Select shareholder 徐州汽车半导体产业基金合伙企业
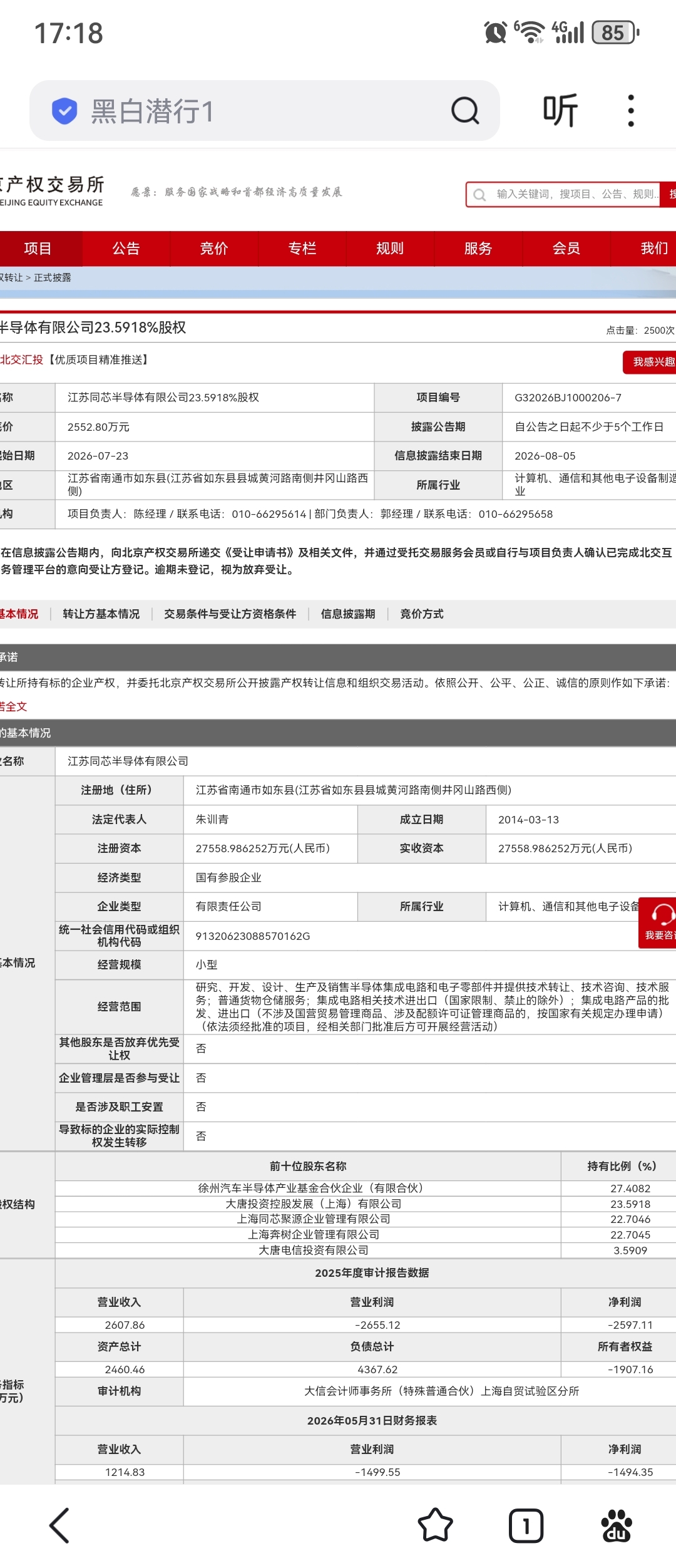 pyautogui.click(x=310, y=1188)
